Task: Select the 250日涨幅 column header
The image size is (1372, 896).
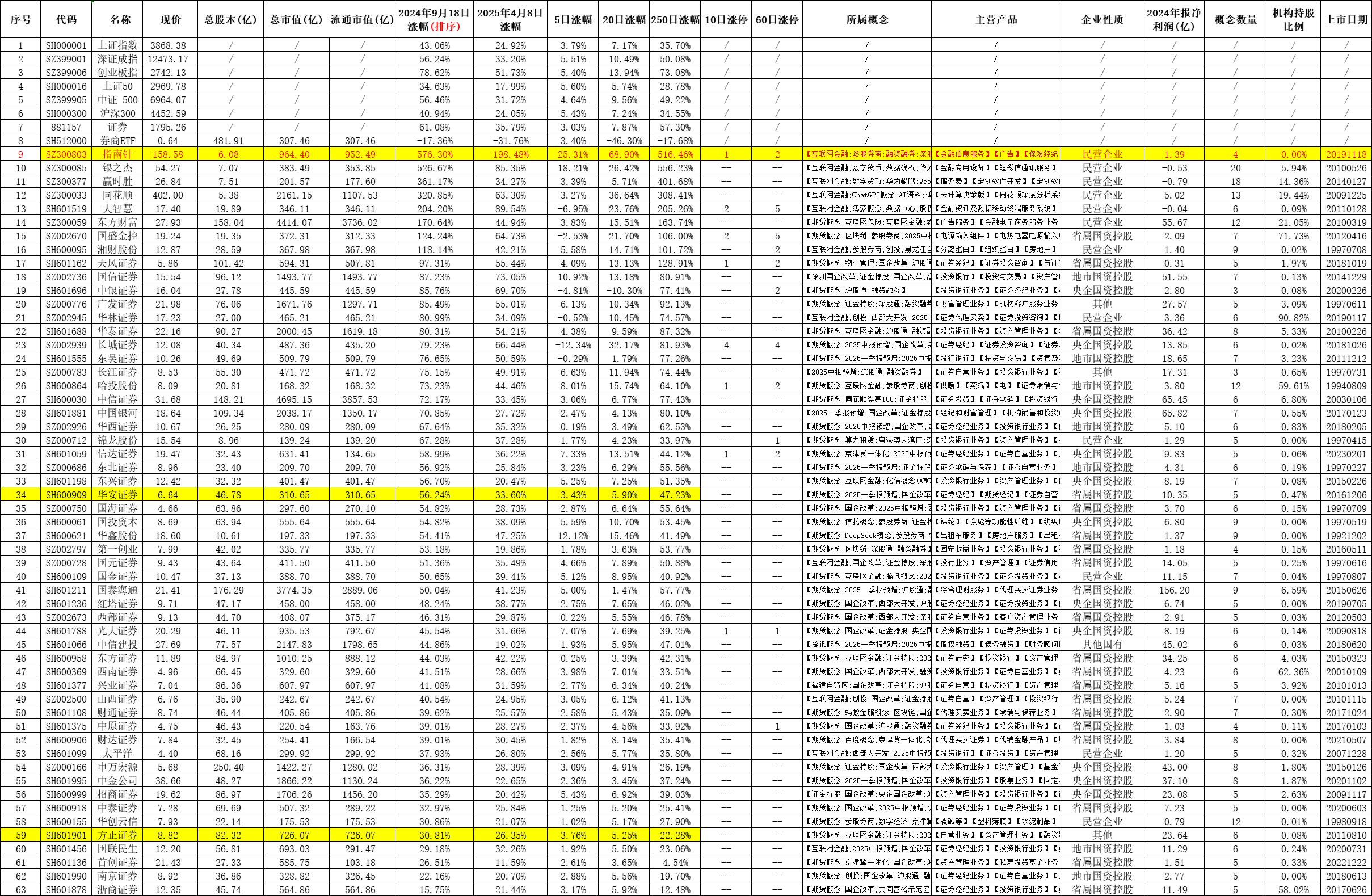Action: (675, 19)
